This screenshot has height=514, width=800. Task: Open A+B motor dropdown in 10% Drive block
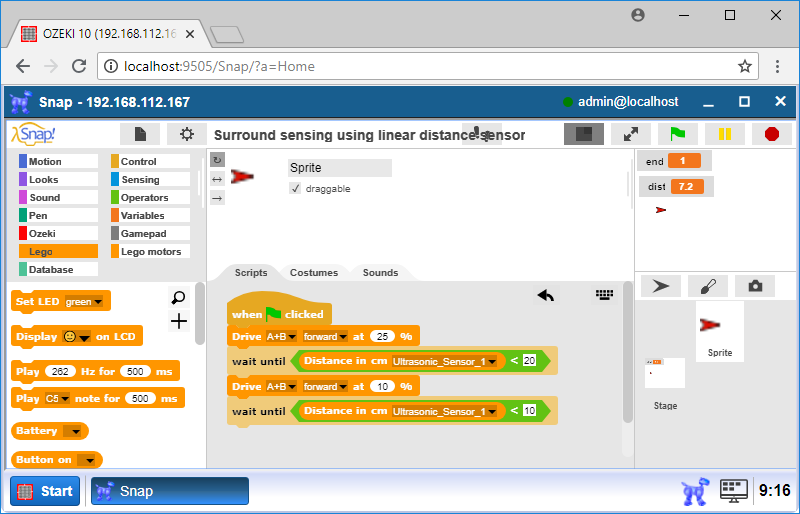pyautogui.click(x=281, y=386)
